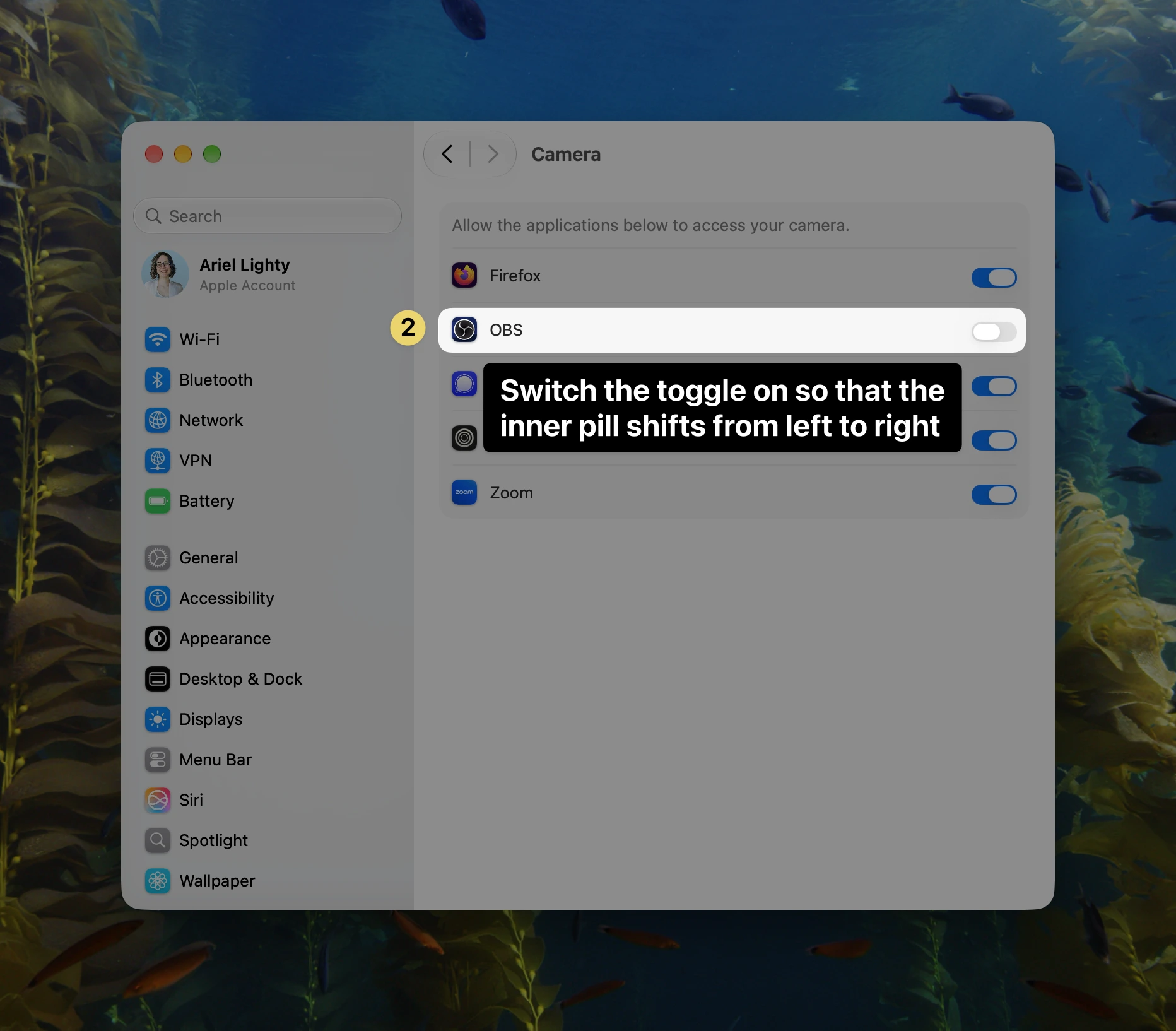The width and height of the screenshot is (1176, 1031).
Task: Click the Zoom app icon
Action: point(464,492)
